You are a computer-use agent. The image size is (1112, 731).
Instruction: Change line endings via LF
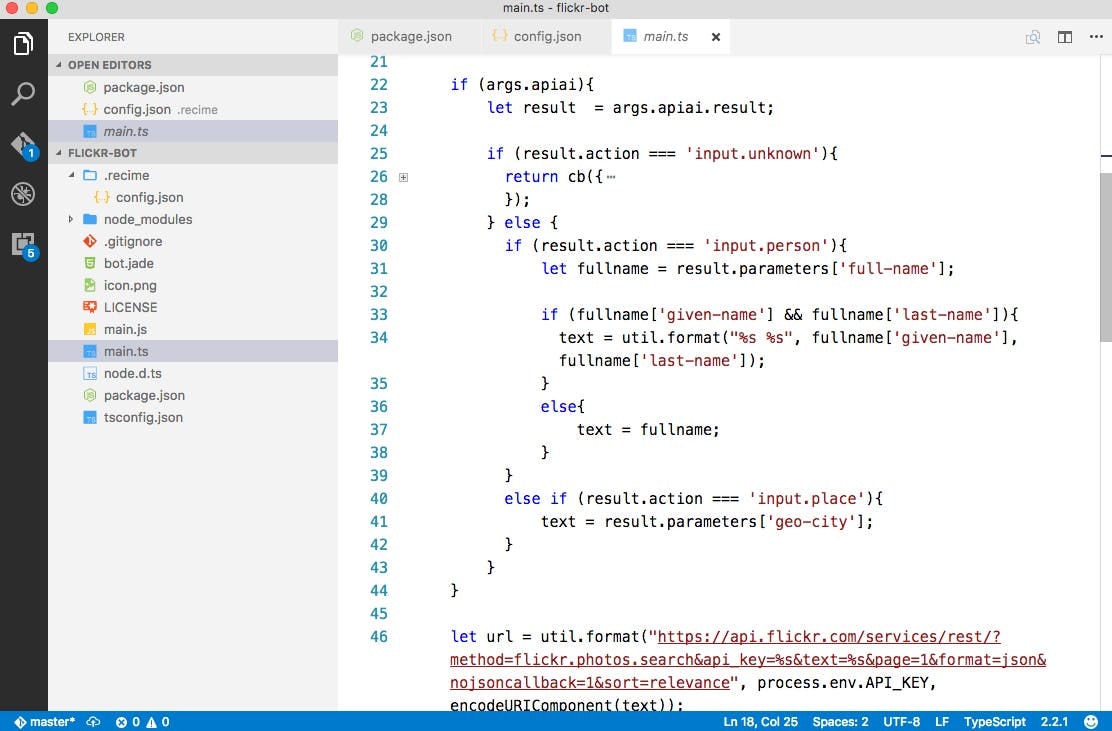pyautogui.click(x=942, y=722)
